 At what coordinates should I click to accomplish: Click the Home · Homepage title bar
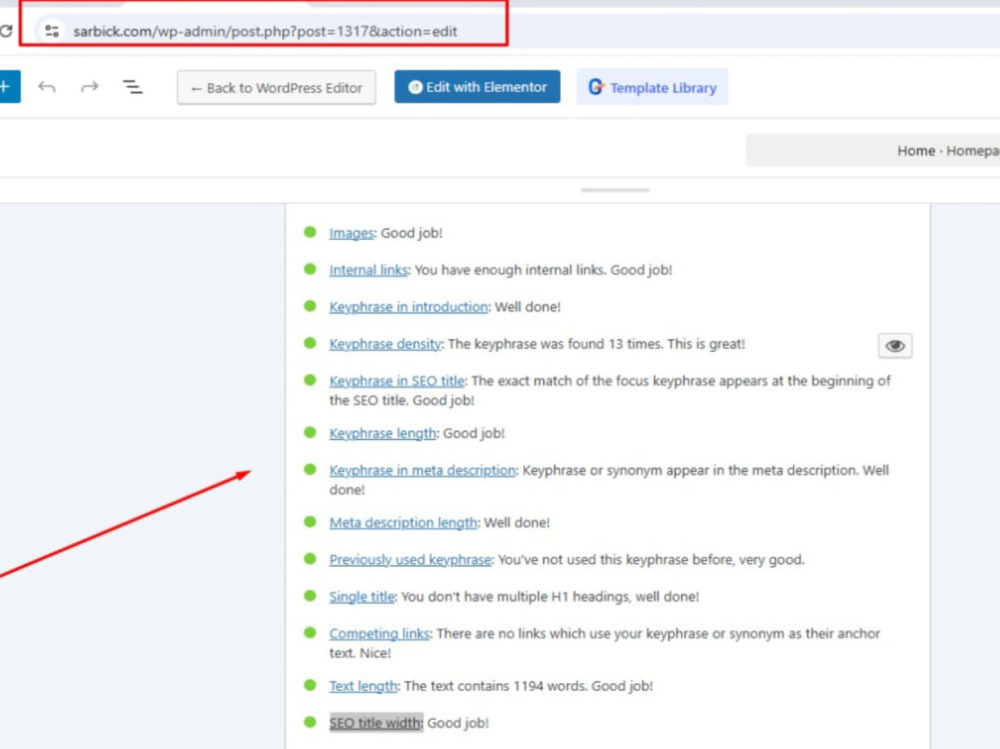click(x=872, y=151)
